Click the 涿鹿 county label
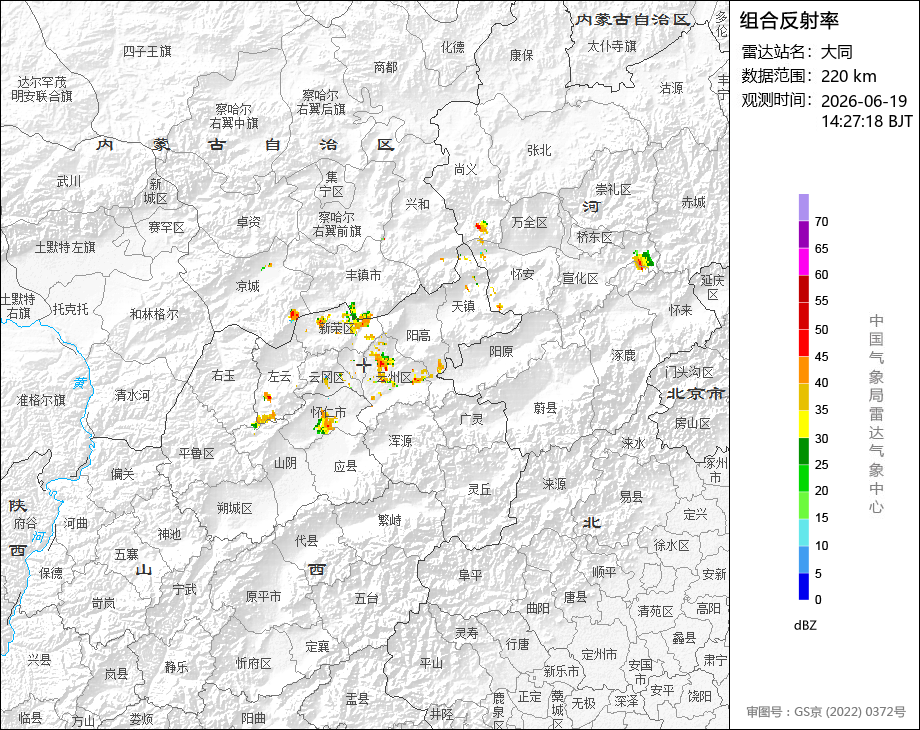920x730 pixels. [x=623, y=355]
